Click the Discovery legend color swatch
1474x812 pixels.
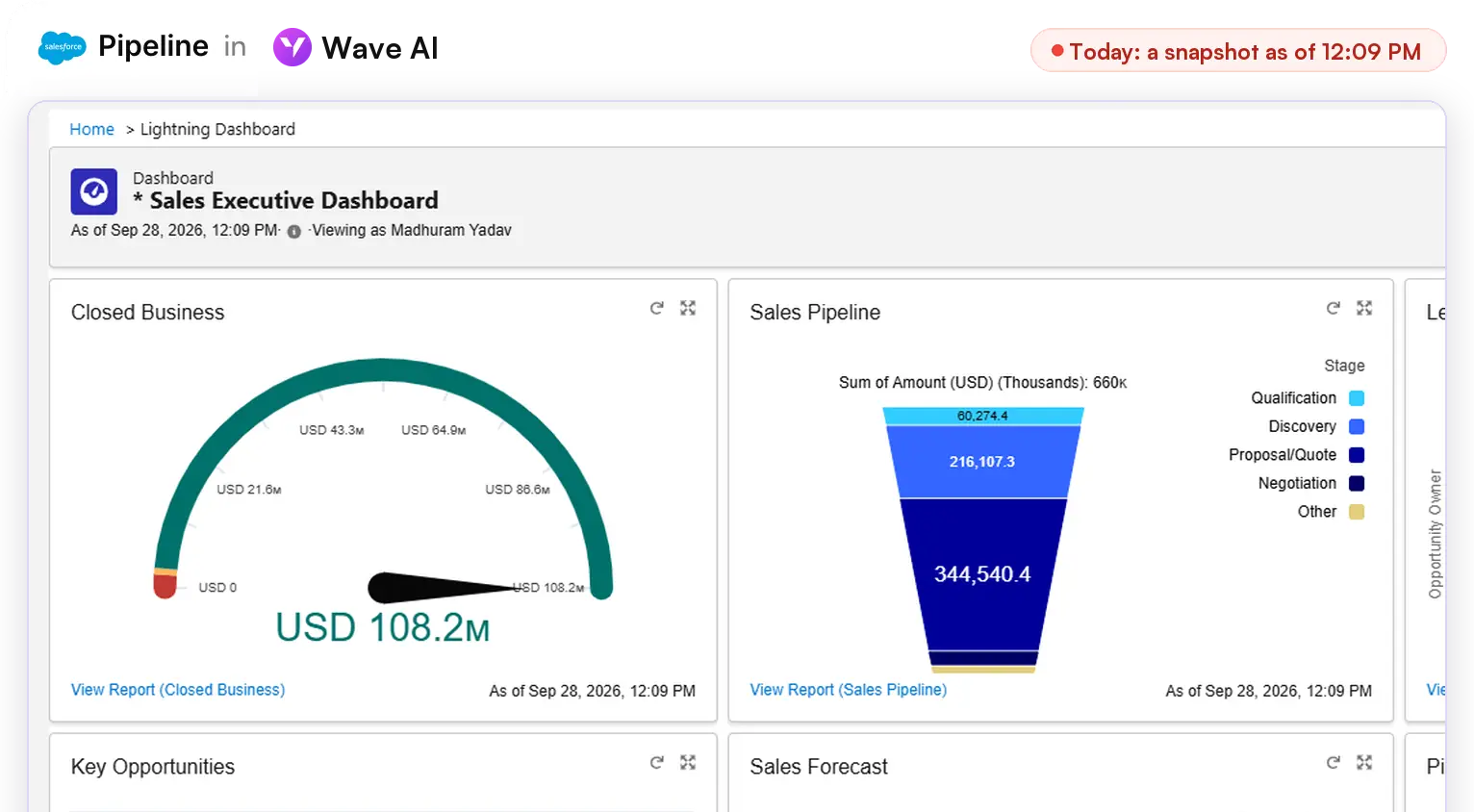(1357, 426)
